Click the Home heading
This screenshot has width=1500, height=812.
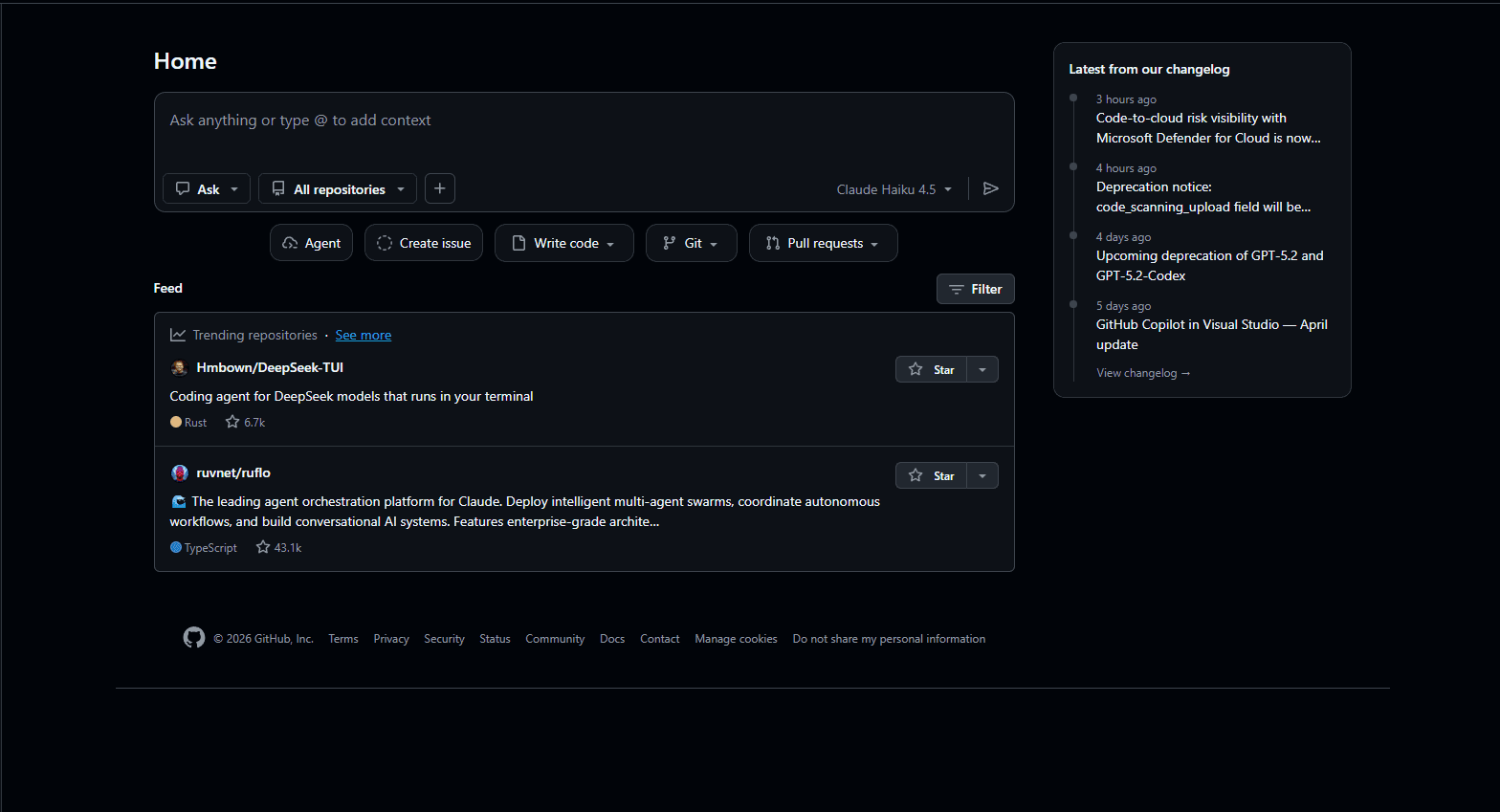[x=186, y=61]
